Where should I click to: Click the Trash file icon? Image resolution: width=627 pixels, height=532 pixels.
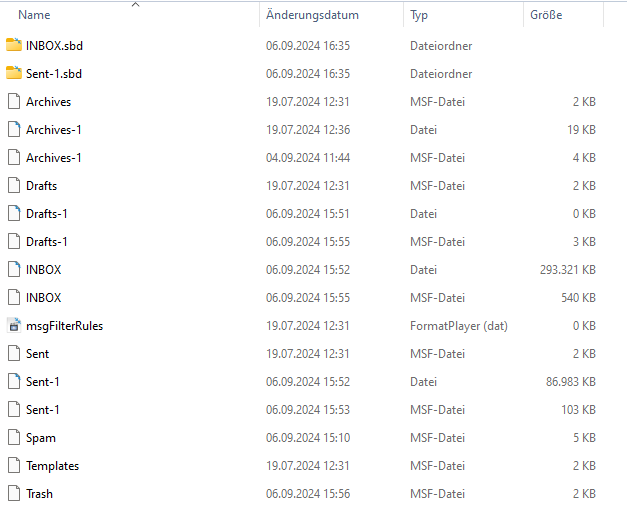pos(13,493)
